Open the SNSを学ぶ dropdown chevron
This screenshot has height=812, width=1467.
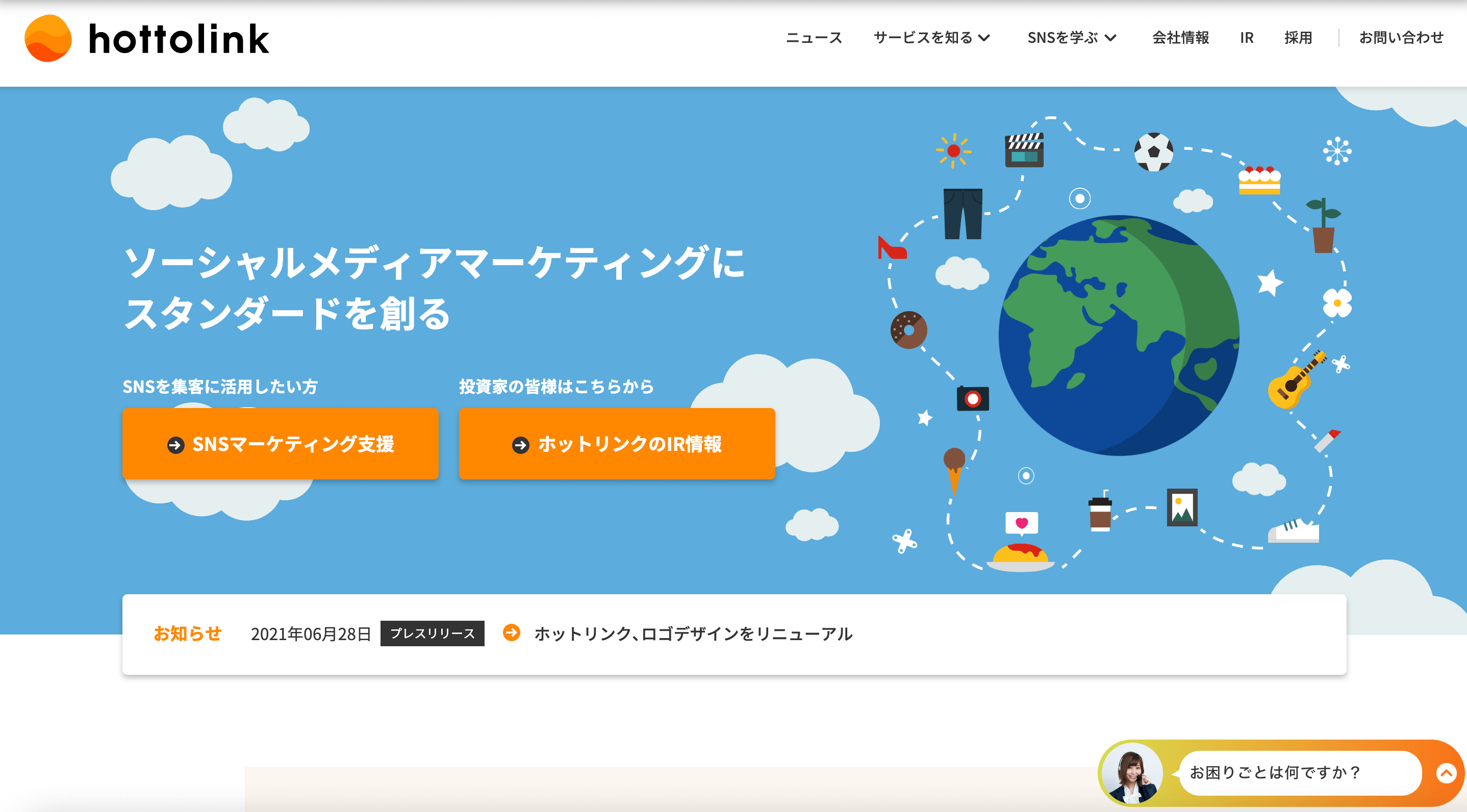pyautogui.click(x=1110, y=38)
